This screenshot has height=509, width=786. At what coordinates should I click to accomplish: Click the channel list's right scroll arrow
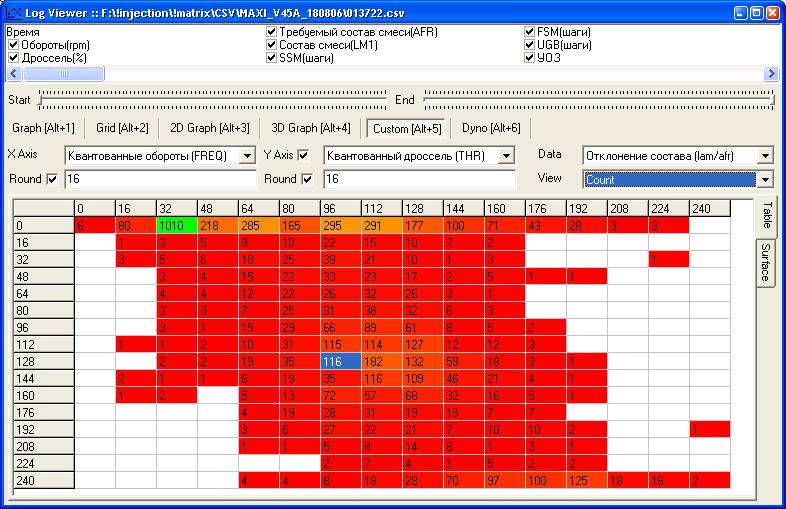tap(771, 74)
